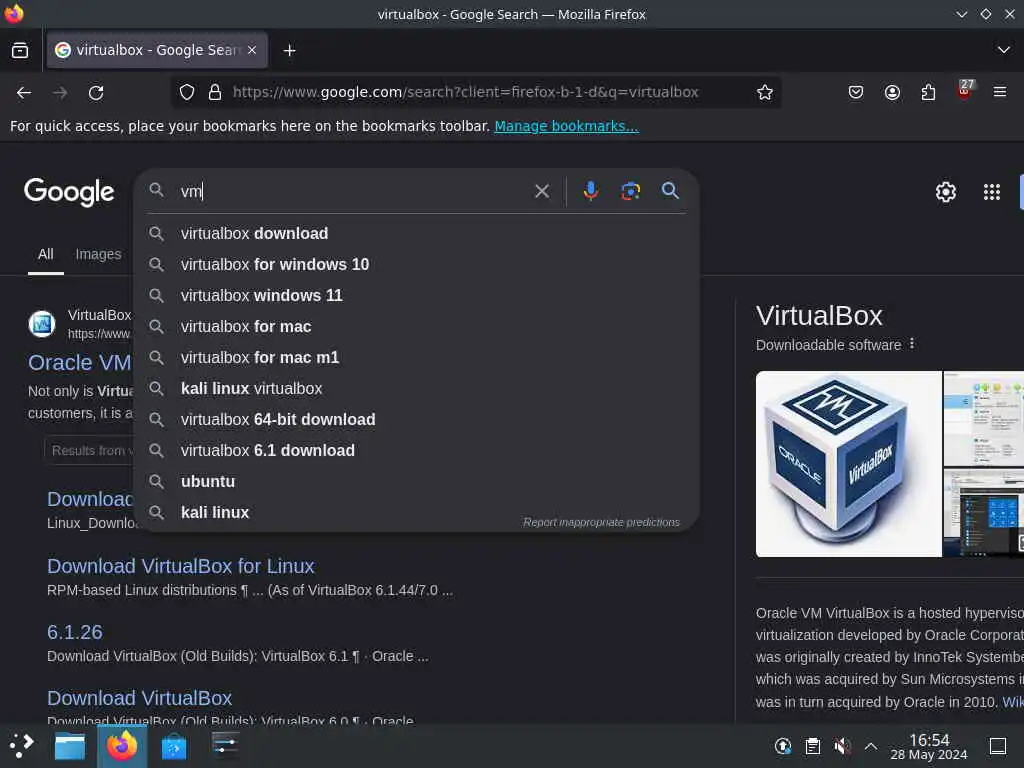Open more options next to Downloadable software
The image size is (1024, 768).
click(x=912, y=344)
